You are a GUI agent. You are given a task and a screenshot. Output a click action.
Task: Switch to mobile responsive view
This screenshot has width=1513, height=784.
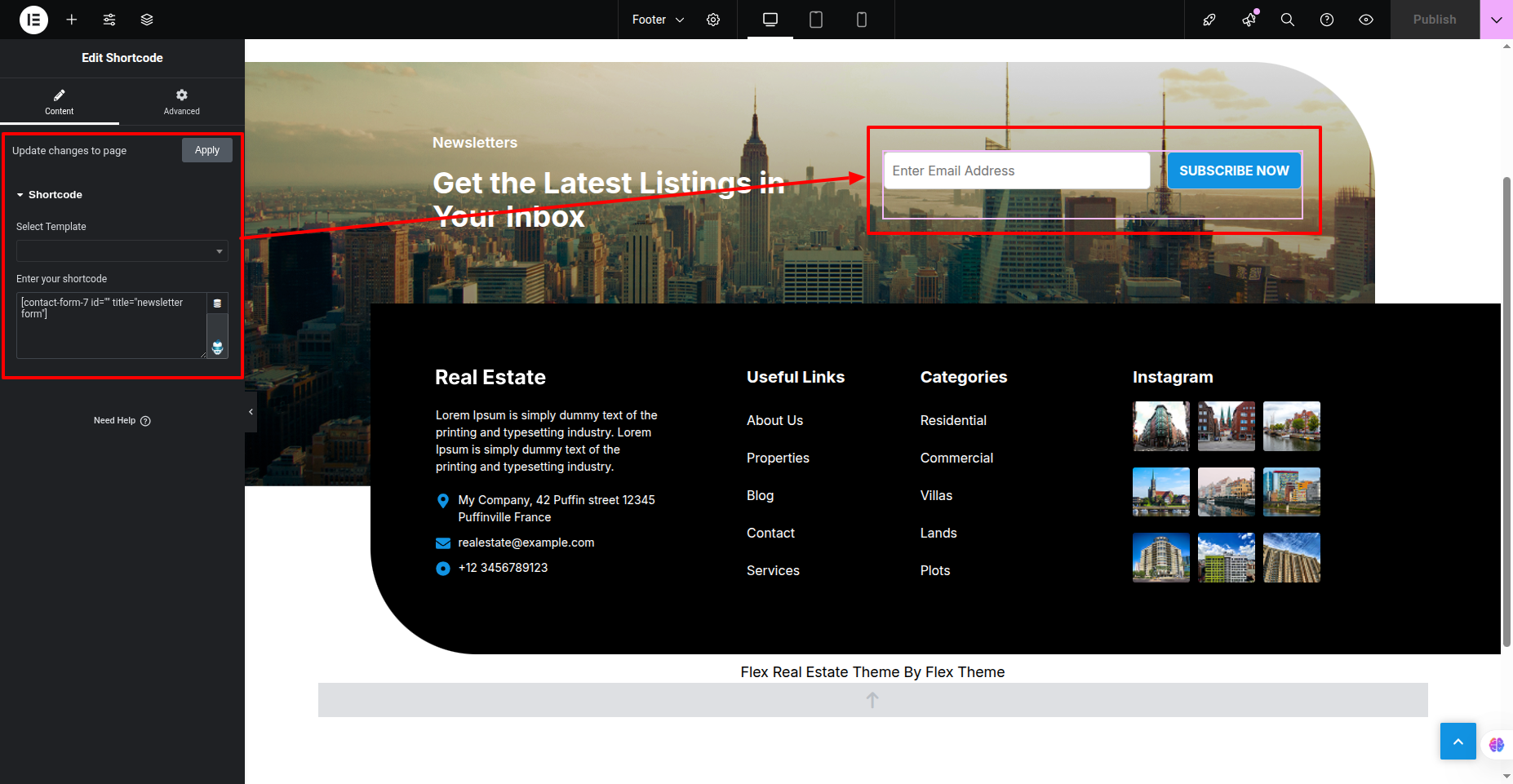point(861,20)
